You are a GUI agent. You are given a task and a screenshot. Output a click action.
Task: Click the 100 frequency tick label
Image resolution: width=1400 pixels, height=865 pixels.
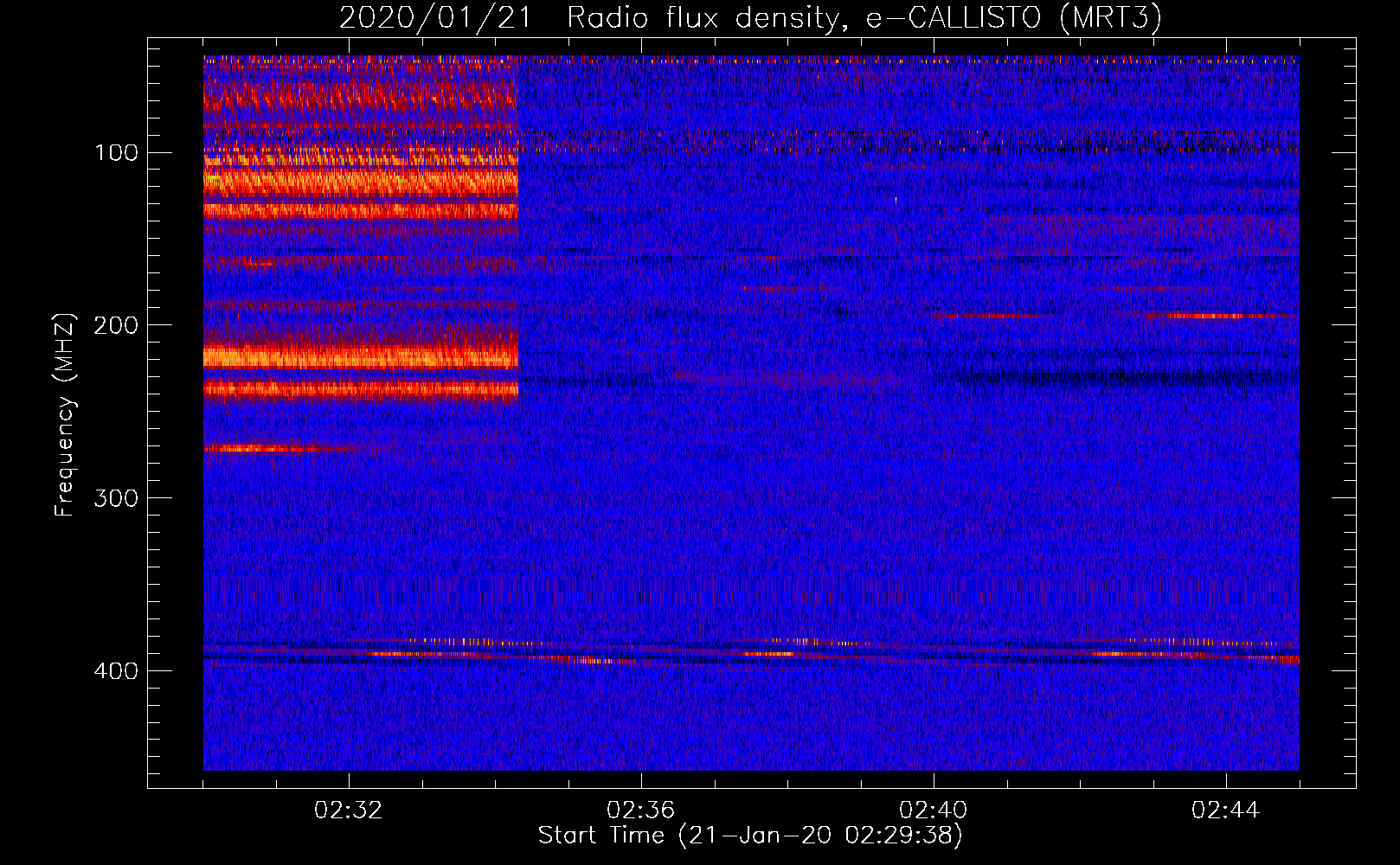pos(116,153)
